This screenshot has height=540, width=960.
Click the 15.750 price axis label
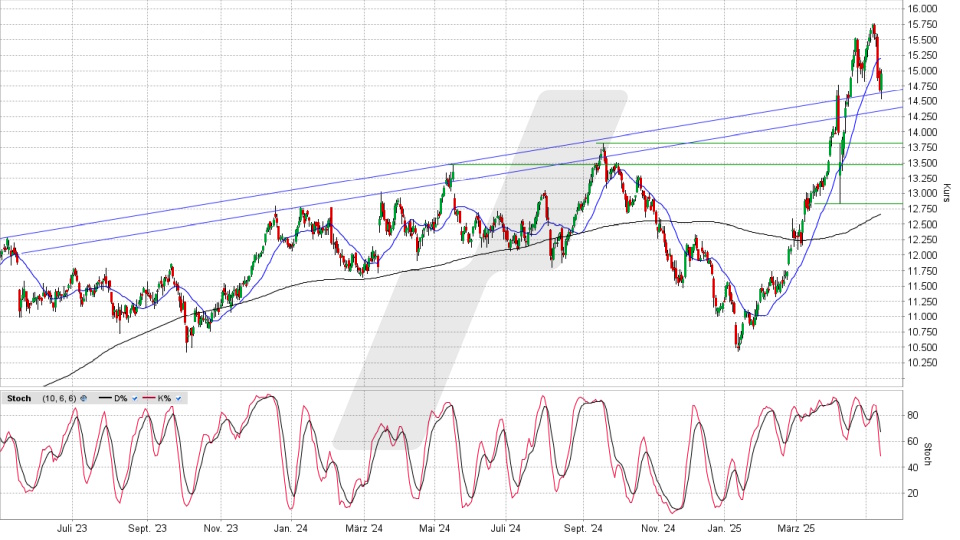tap(922, 24)
